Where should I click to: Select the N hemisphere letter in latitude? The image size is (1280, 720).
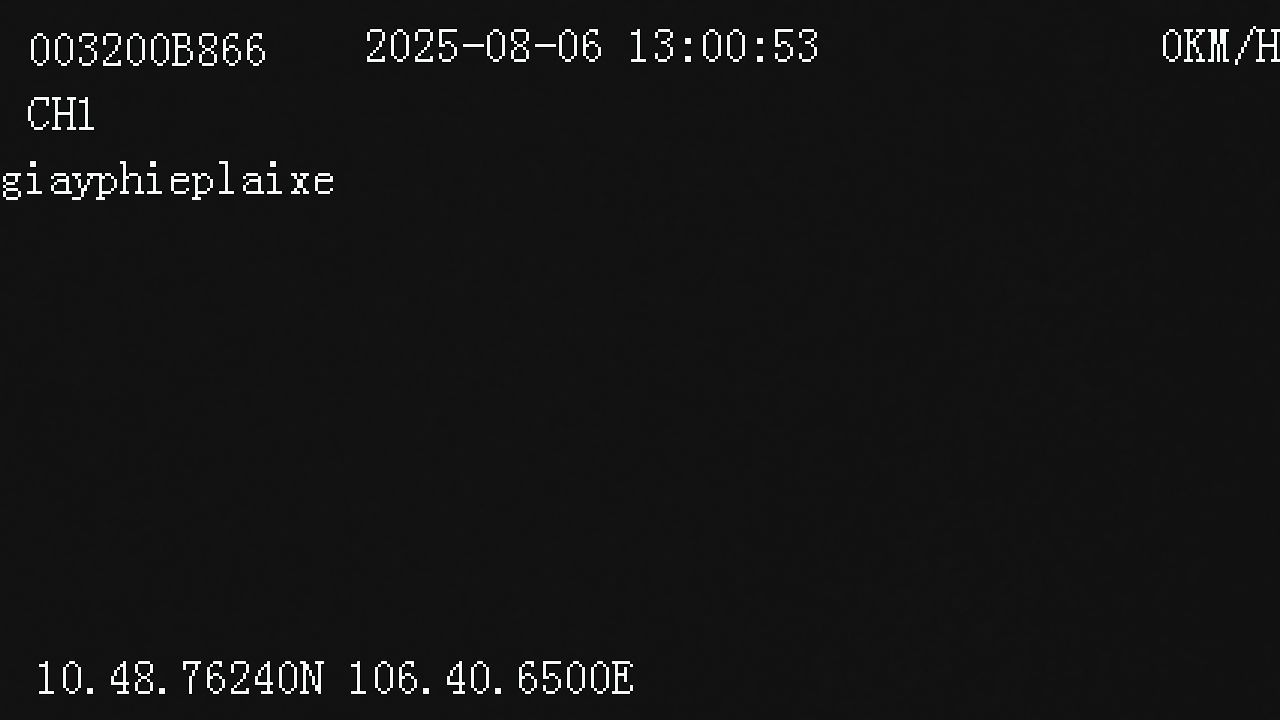pyautogui.click(x=312, y=678)
